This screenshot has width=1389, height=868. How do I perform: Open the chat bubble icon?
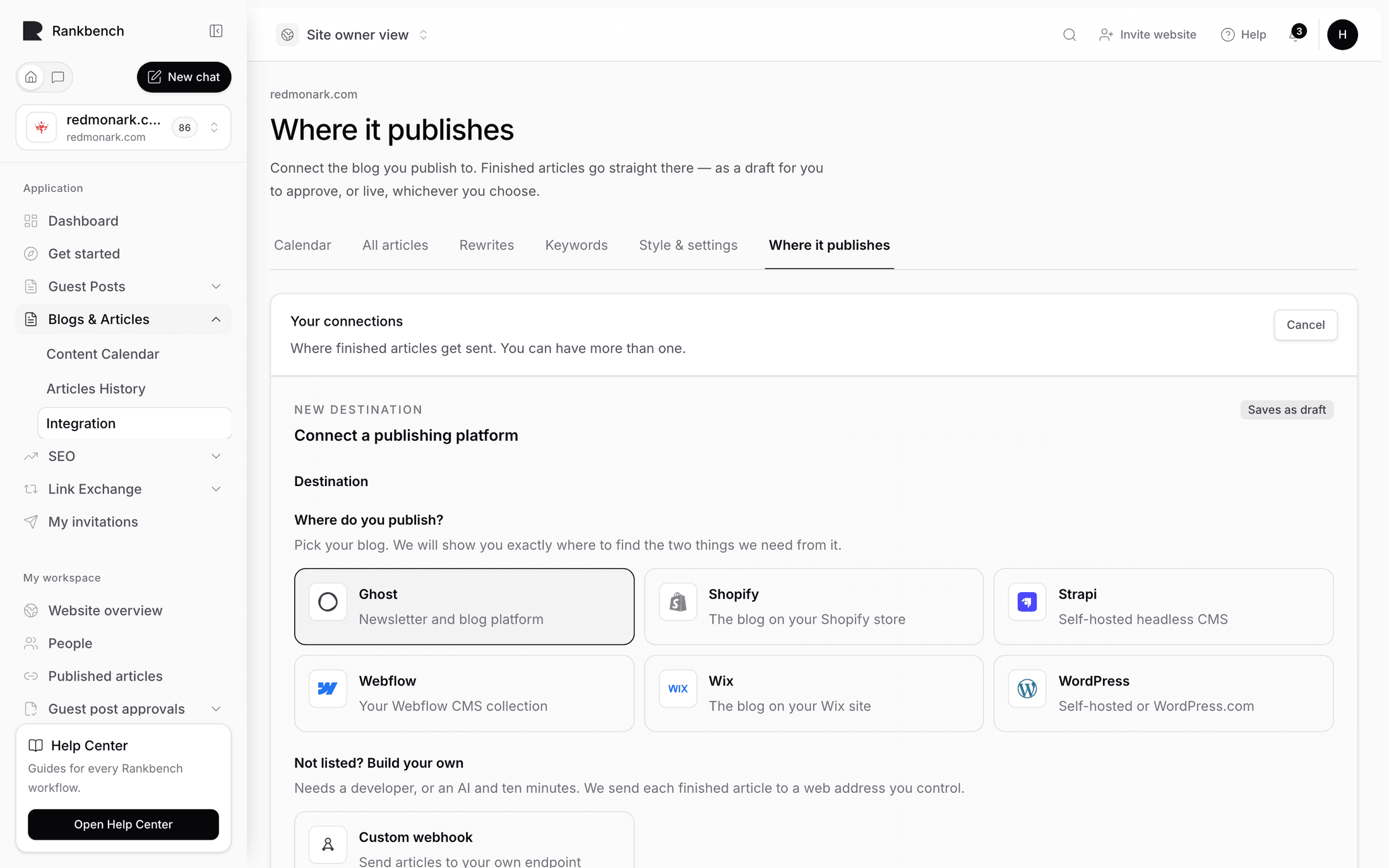pos(58,77)
